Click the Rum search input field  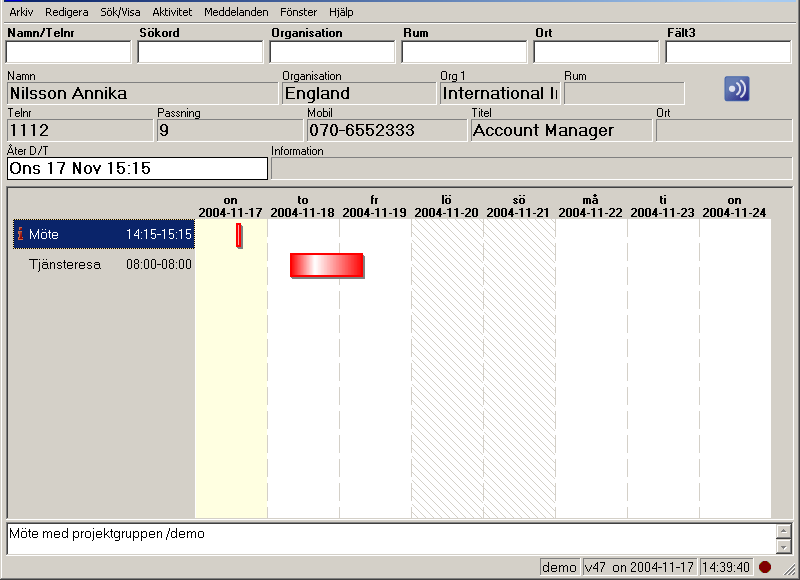tap(464, 52)
